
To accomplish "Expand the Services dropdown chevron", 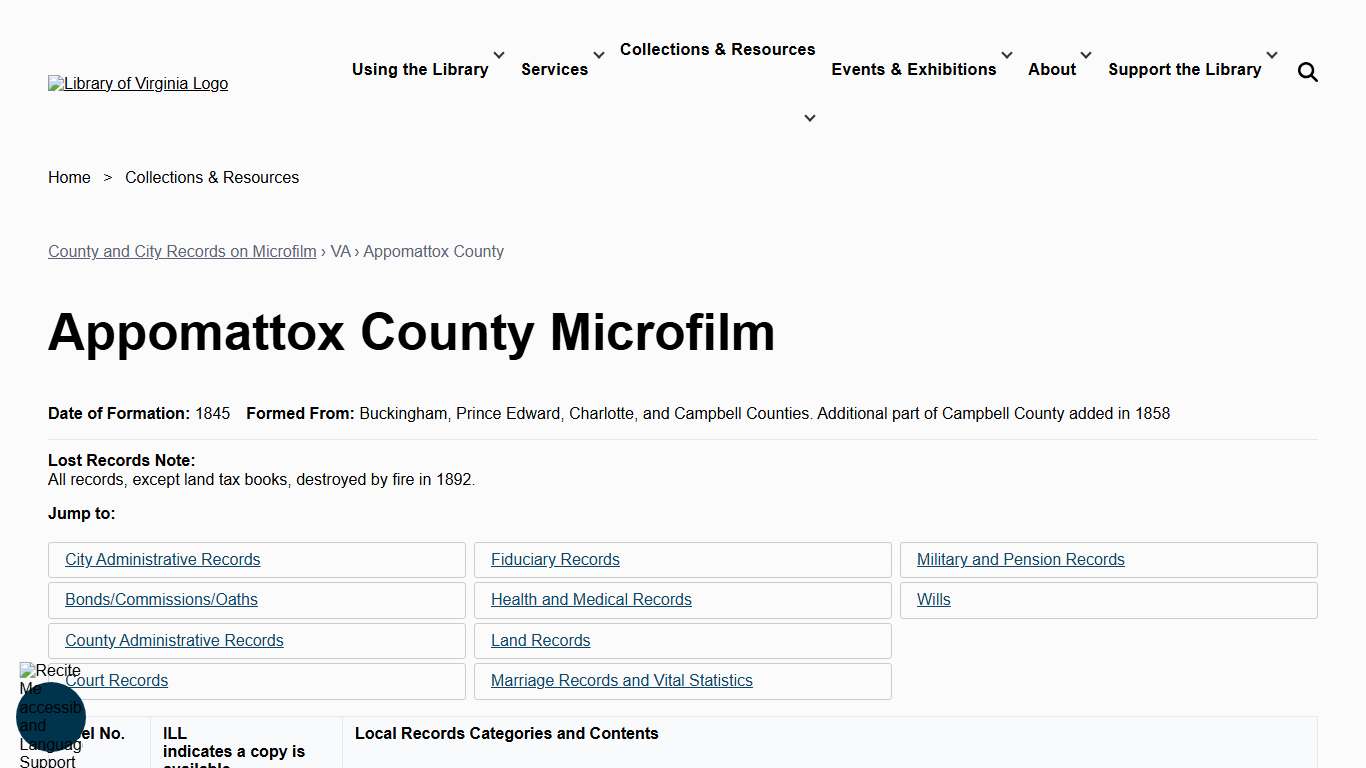I will [598, 55].
